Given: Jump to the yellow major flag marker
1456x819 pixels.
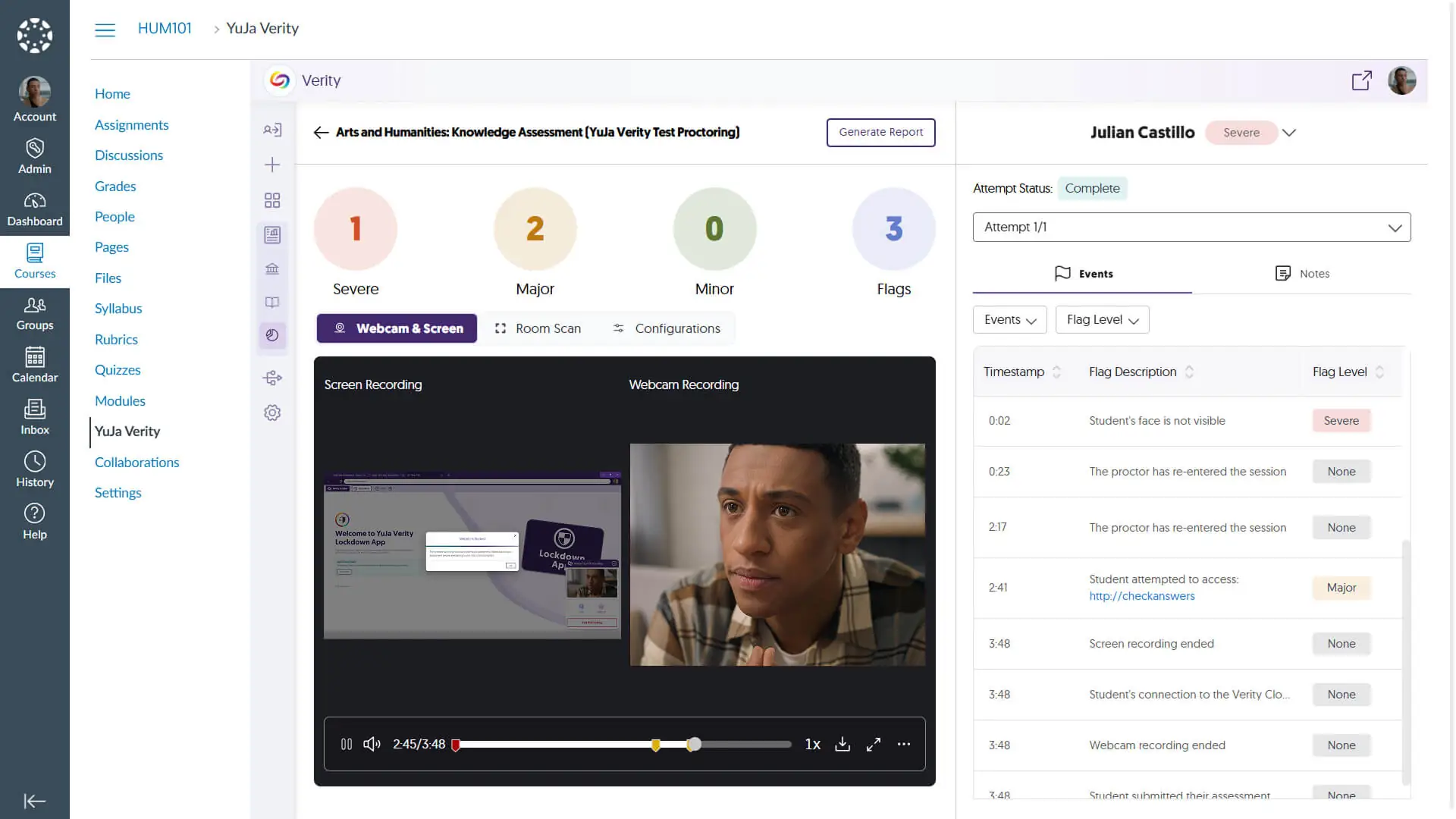Looking at the screenshot, I should pos(656,745).
